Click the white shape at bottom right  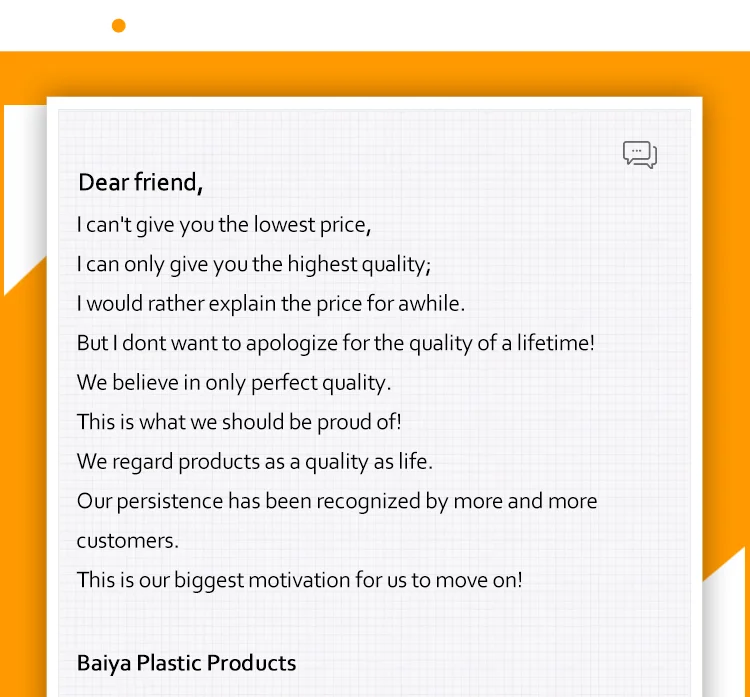point(723,630)
